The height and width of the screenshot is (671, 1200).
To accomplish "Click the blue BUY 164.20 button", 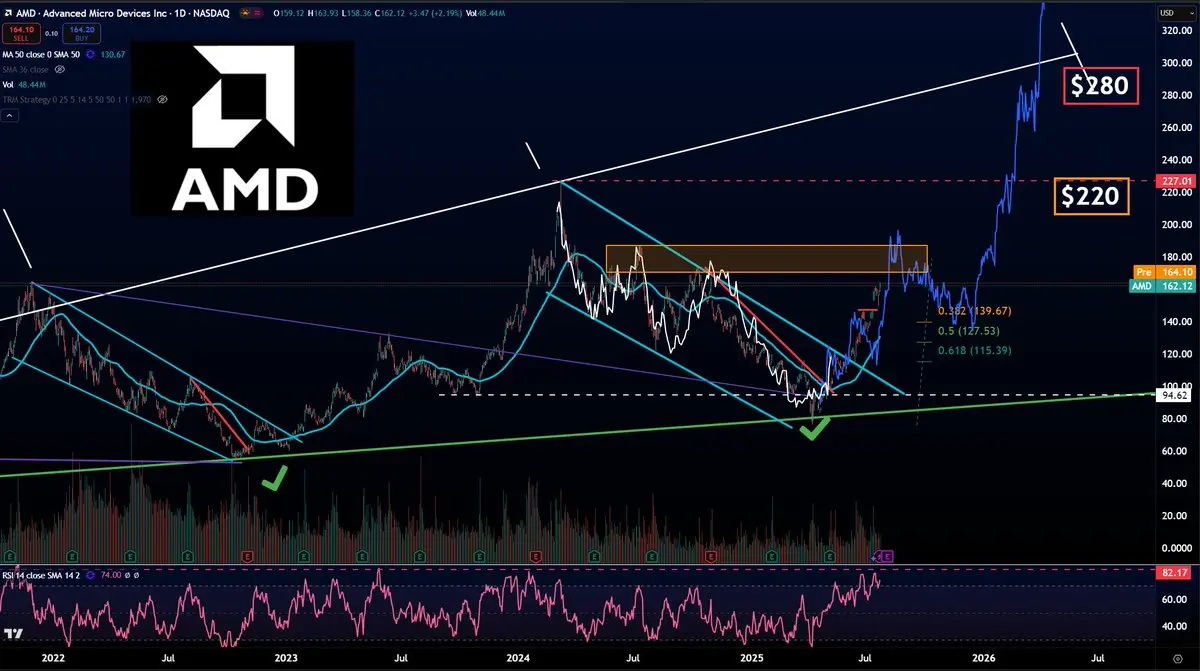I will 81,33.
